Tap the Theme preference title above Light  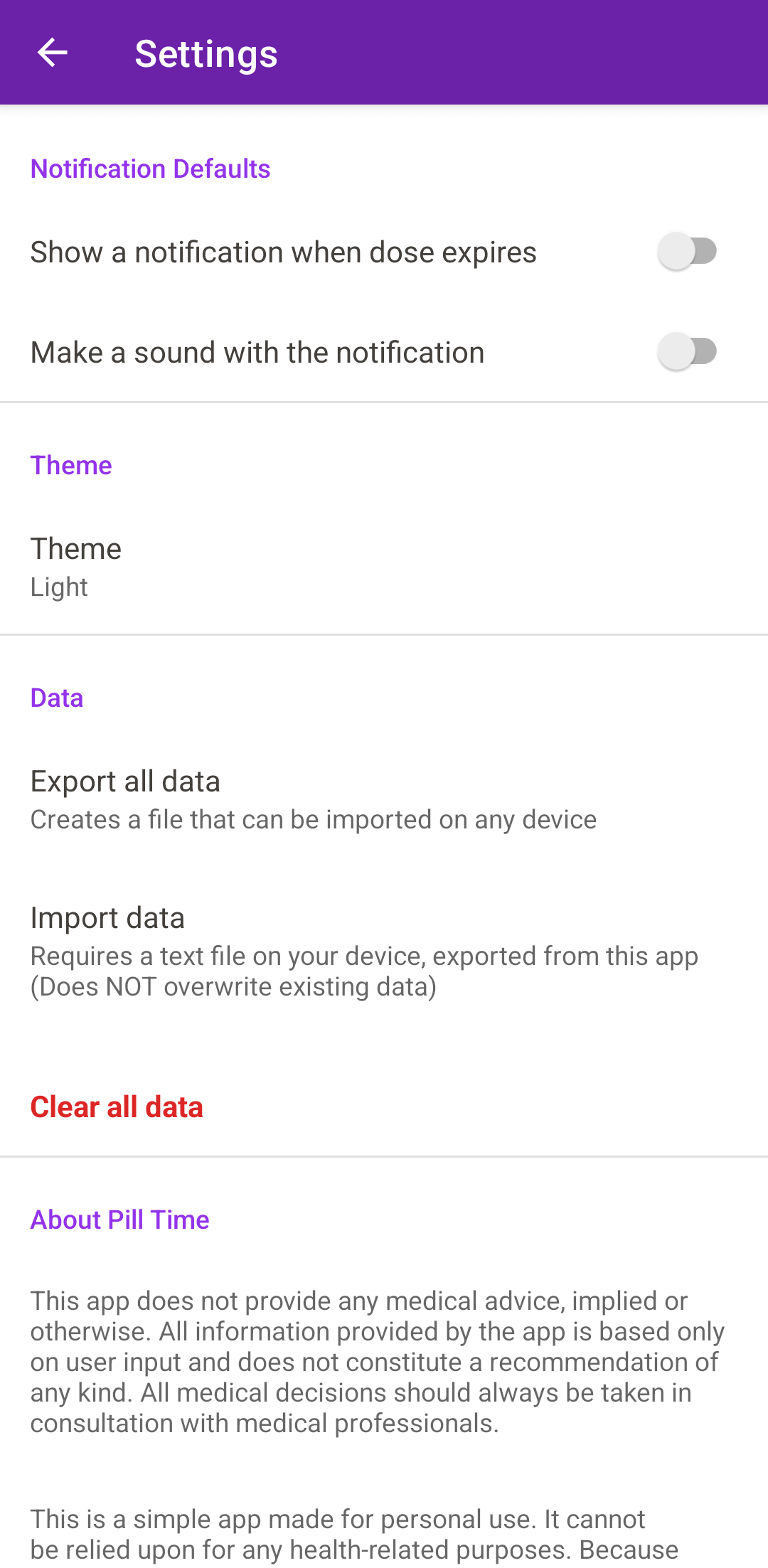[x=76, y=549]
